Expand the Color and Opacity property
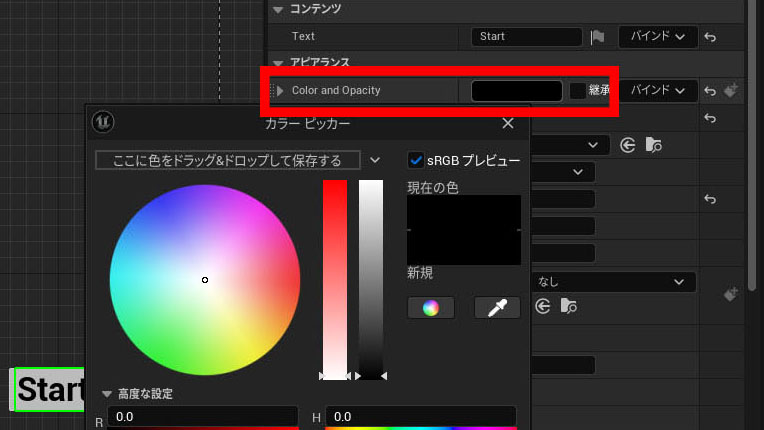 (x=280, y=91)
